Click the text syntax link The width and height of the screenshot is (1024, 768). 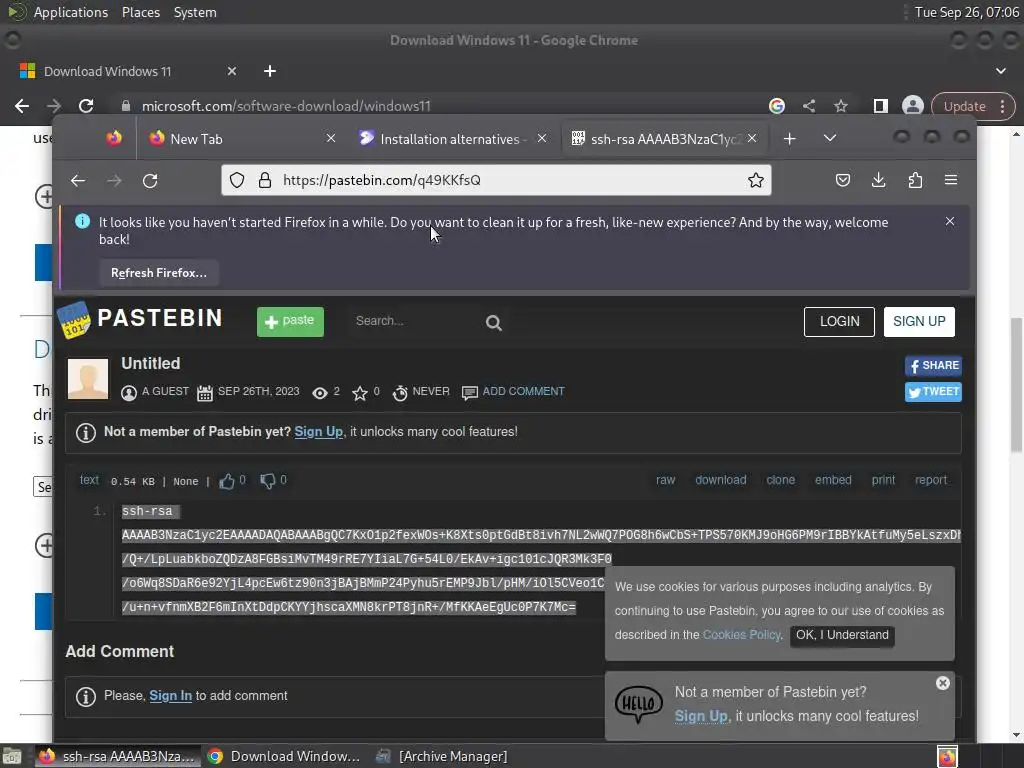(x=89, y=480)
